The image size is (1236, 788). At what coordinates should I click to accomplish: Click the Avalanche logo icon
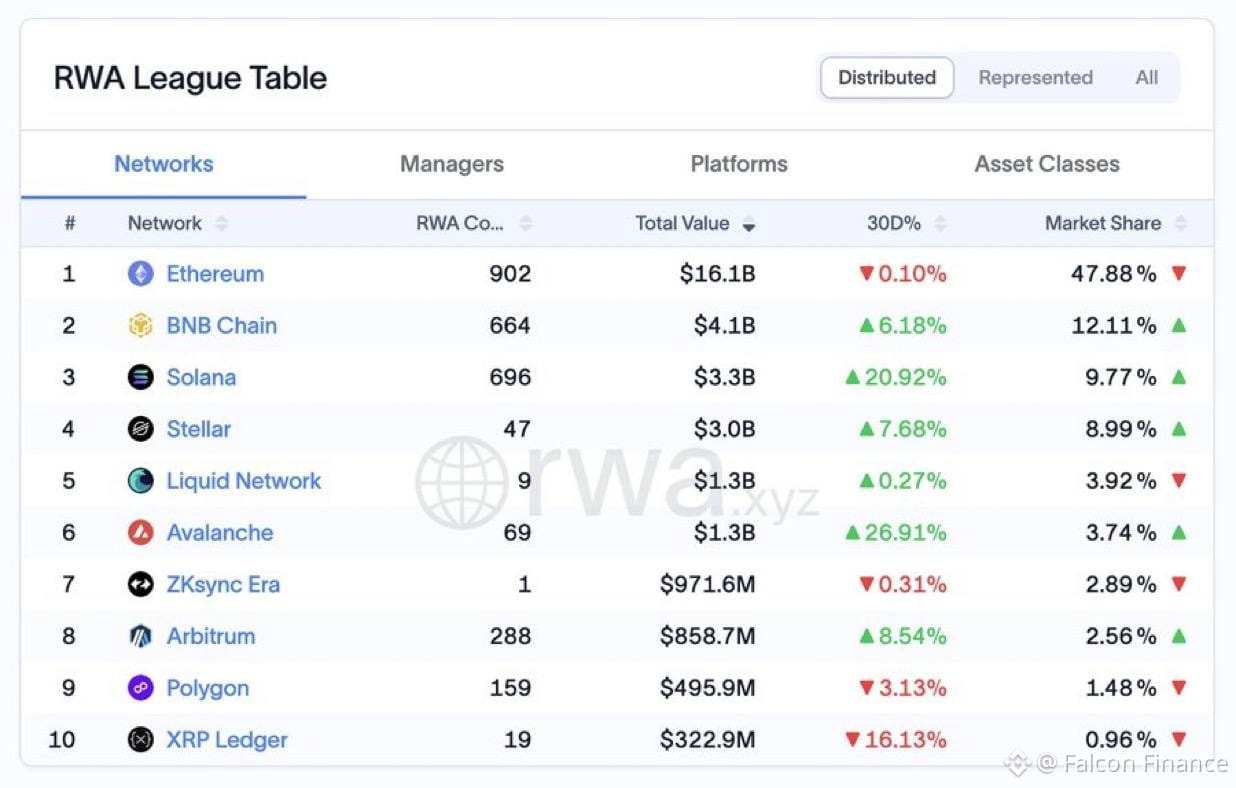coord(141,533)
